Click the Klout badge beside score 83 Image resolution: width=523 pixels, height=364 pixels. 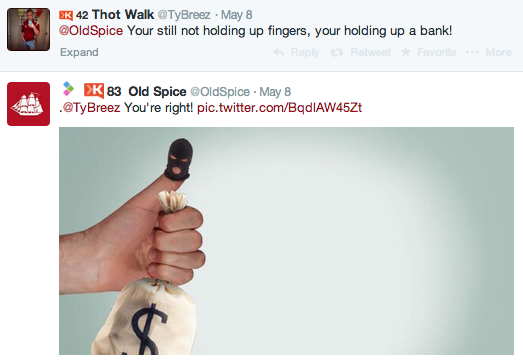click(x=94, y=91)
